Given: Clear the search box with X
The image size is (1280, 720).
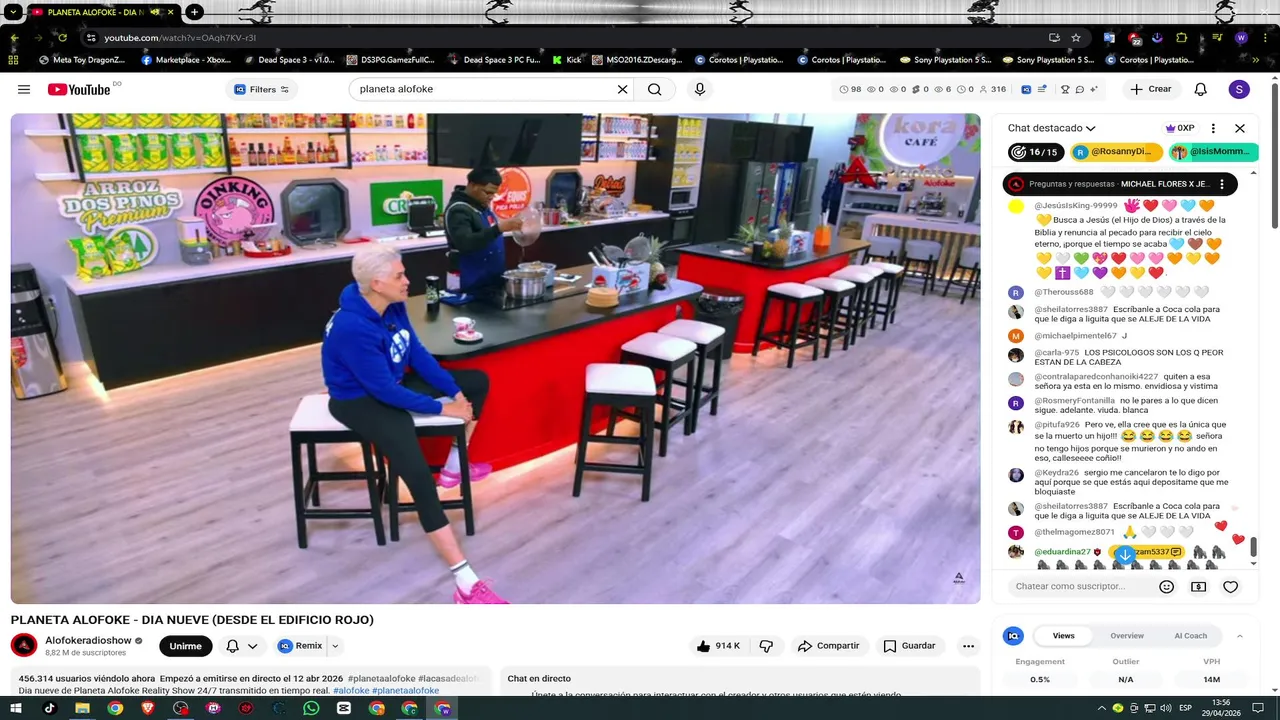Looking at the screenshot, I should [x=622, y=89].
